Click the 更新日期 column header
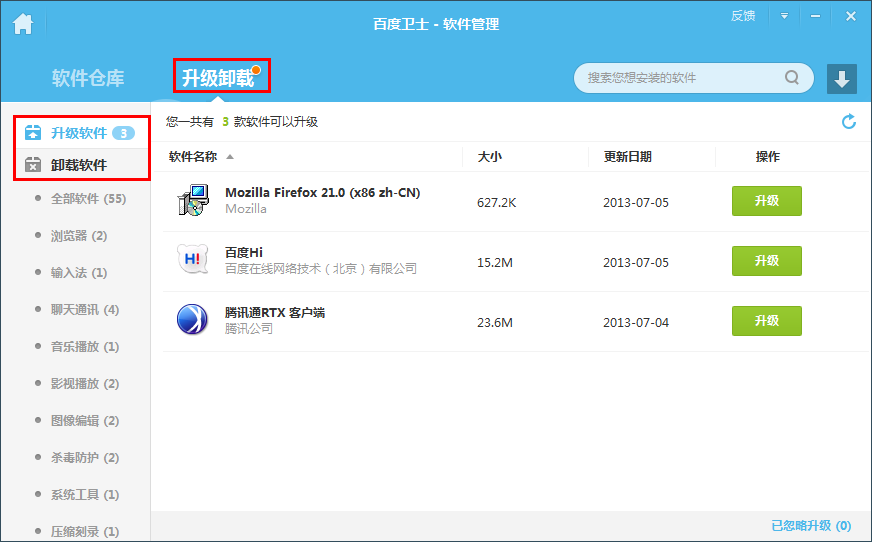The height and width of the screenshot is (542, 872). tap(627, 157)
